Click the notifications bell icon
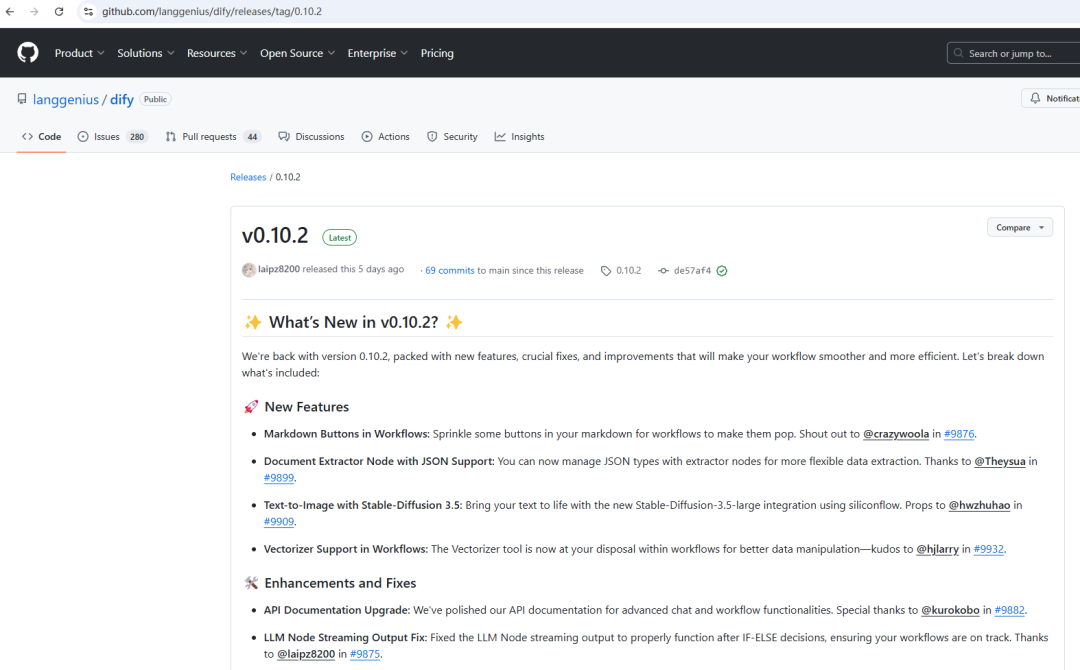Viewport: 1080px width, 670px height. point(1035,98)
